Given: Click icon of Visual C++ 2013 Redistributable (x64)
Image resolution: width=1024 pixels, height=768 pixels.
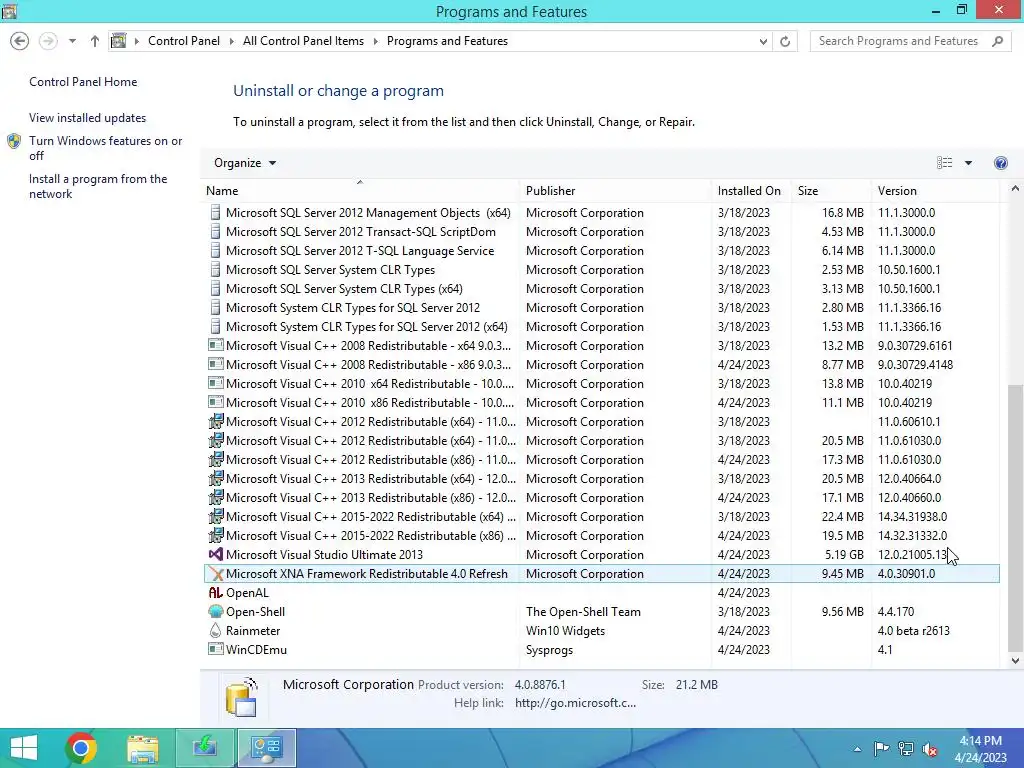Looking at the screenshot, I should (x=216, y=478).
